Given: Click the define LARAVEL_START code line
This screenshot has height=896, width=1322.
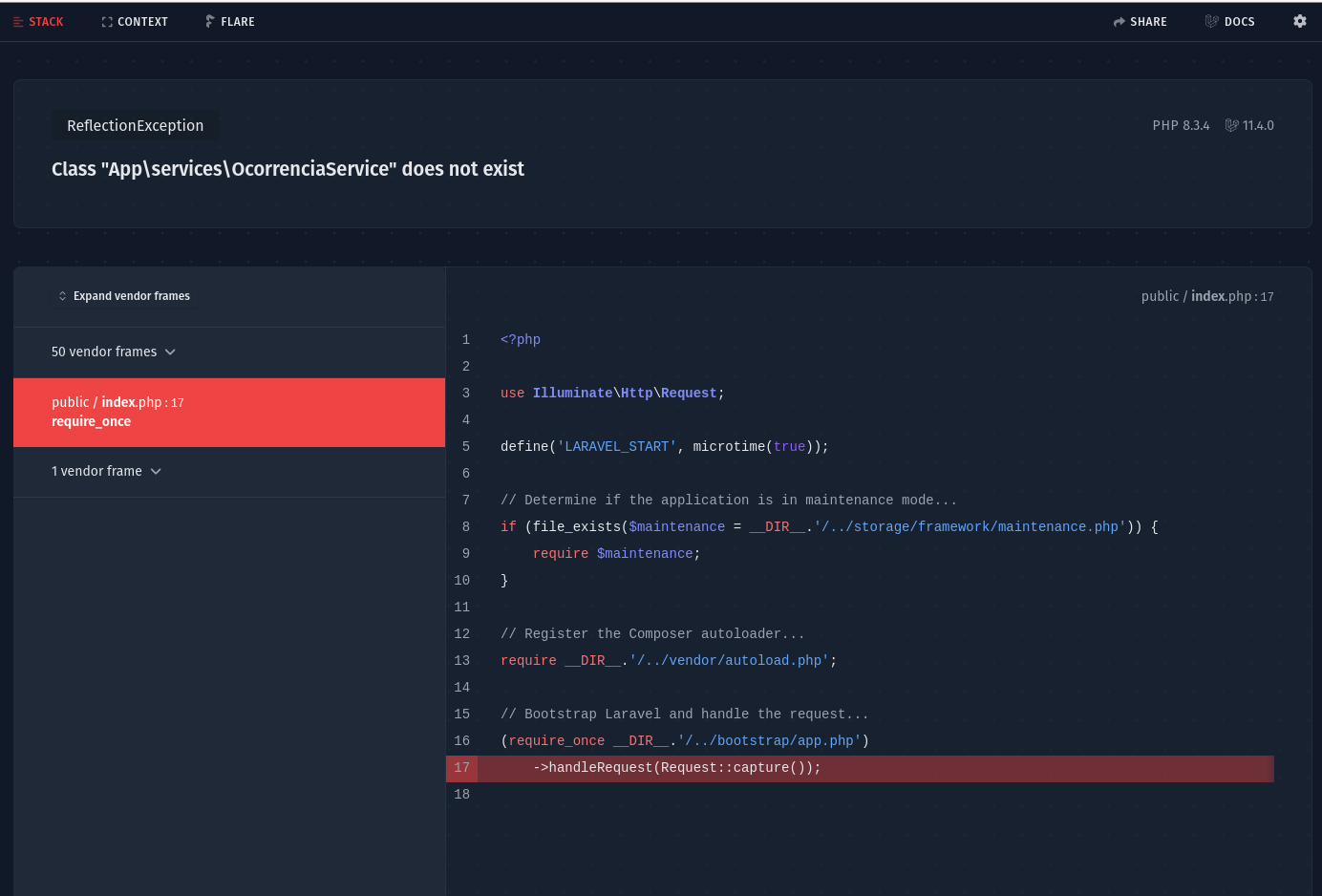Looking at the screenshot, I should [665, 447].
